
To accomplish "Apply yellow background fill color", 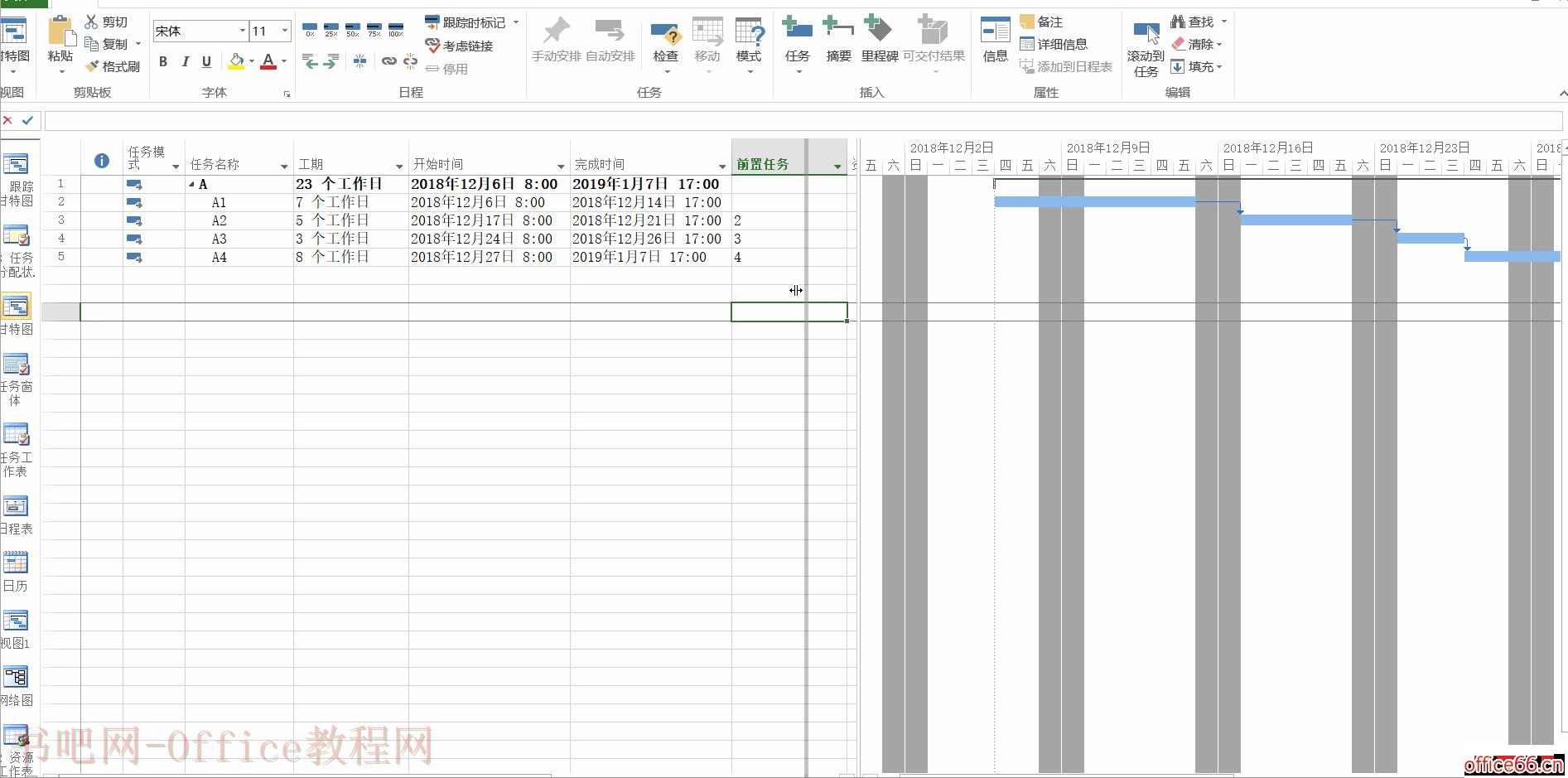I will (x=236, y=61).
